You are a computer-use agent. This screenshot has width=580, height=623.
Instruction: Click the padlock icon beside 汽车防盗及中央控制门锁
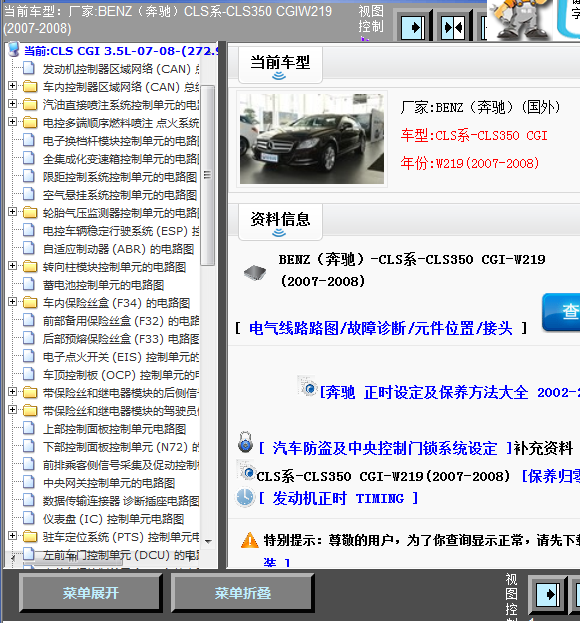coord(246,442)
